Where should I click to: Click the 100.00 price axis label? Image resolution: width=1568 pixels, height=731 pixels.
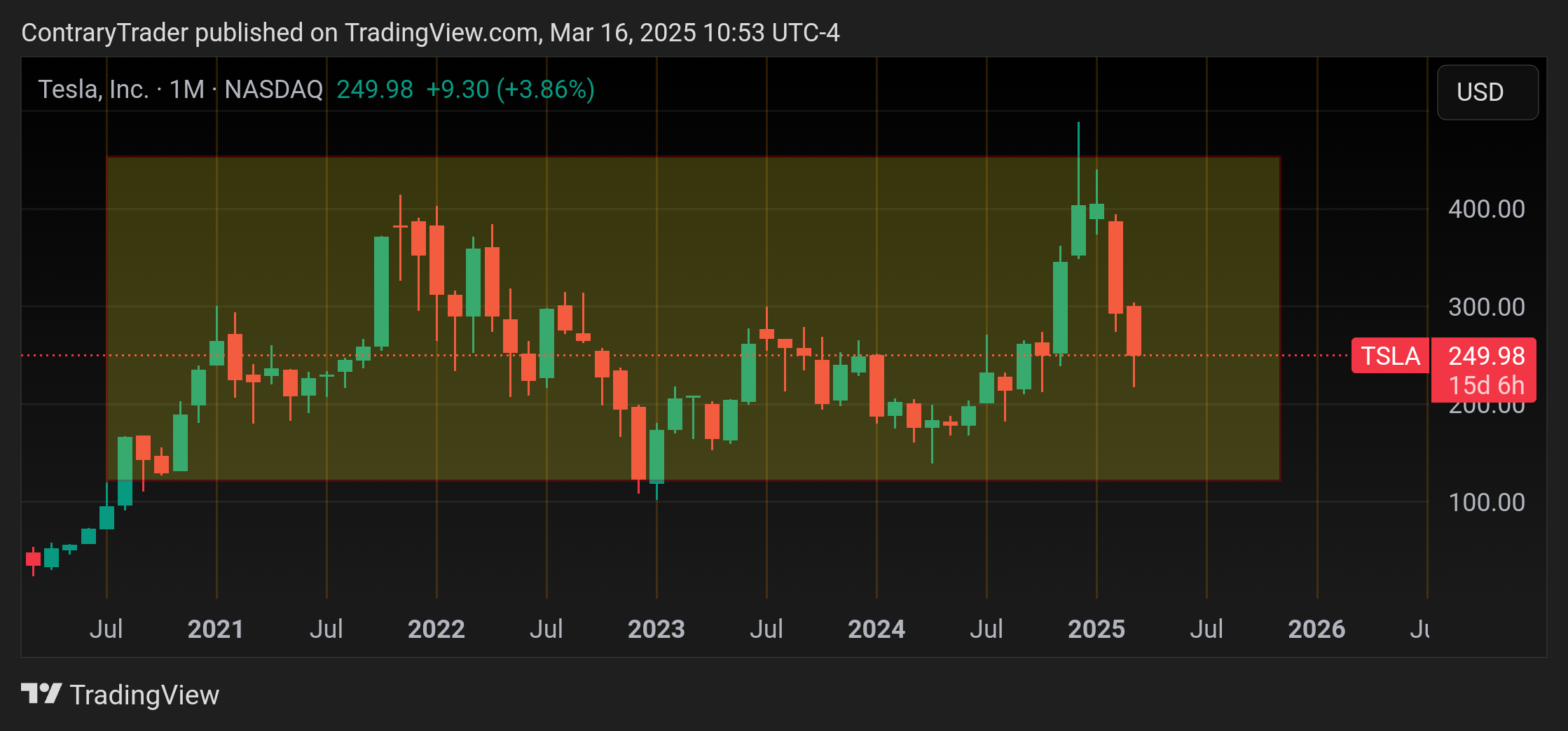pos(1486,503)
